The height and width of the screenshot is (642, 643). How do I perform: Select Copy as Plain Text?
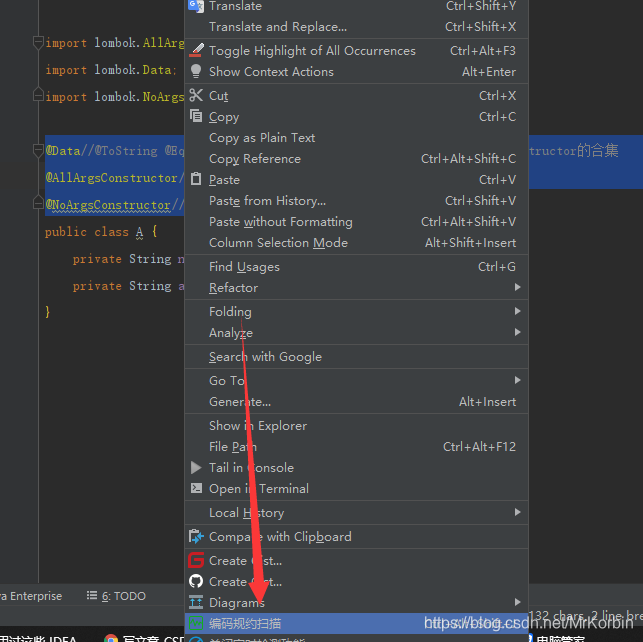coord(356,138)
